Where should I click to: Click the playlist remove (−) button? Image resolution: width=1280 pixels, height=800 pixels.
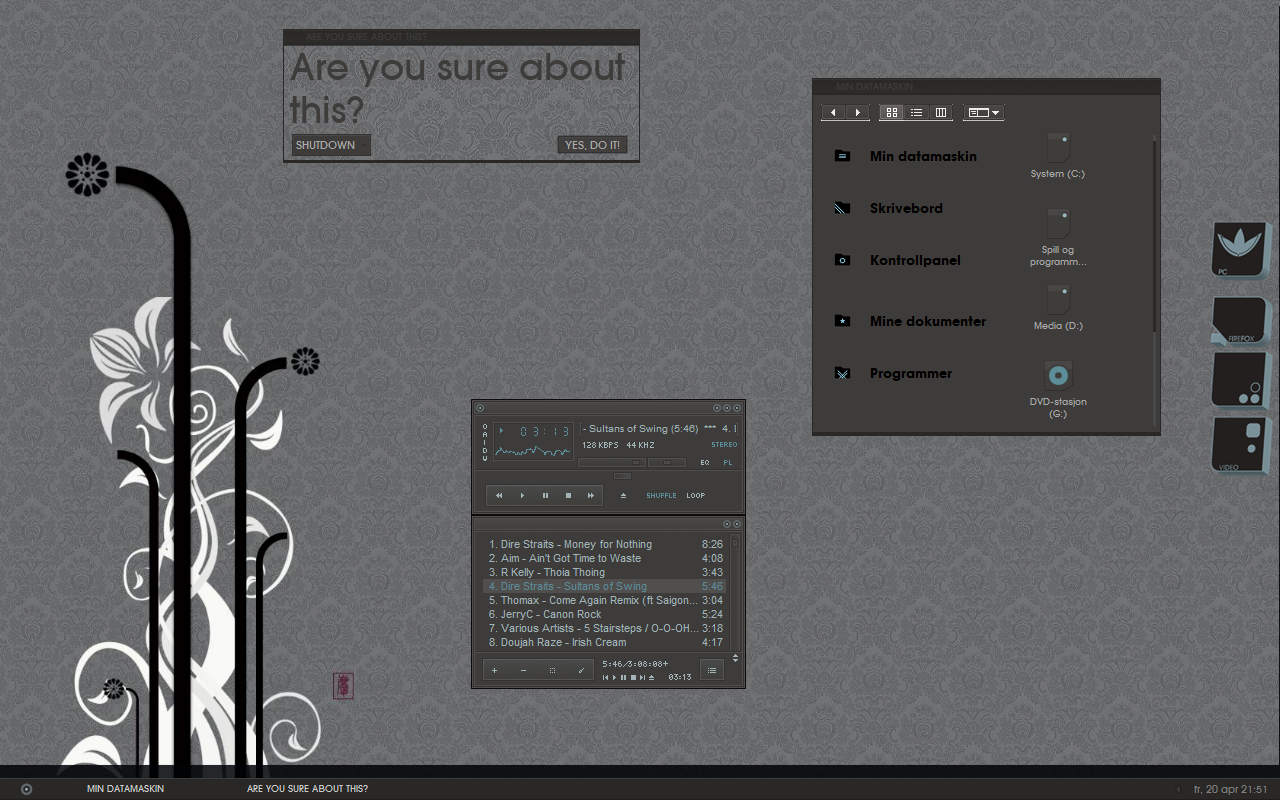click(x=523, y=671)
